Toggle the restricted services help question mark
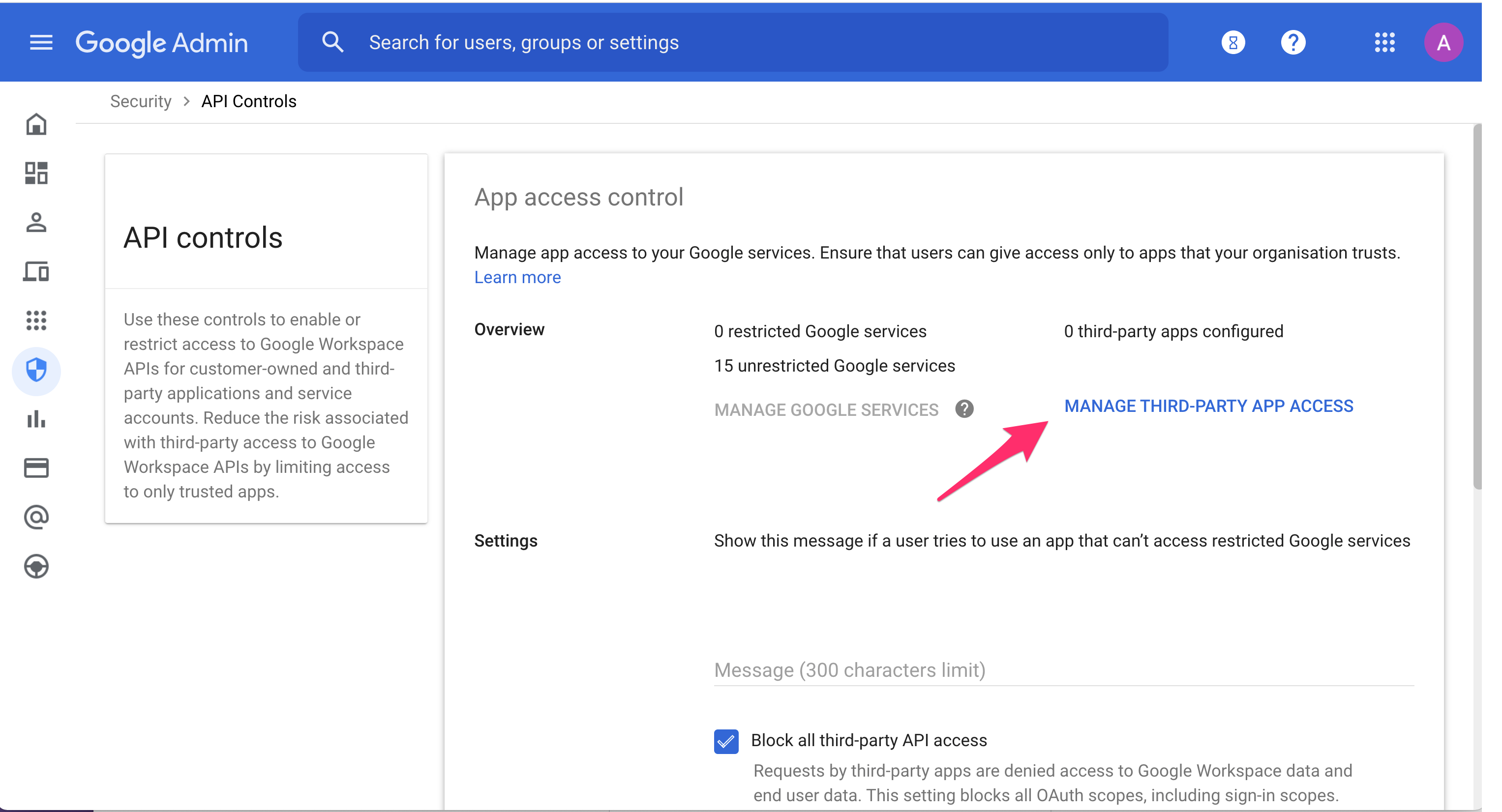The width and height of the screenshot is (1502, 812). click(965, 408)
